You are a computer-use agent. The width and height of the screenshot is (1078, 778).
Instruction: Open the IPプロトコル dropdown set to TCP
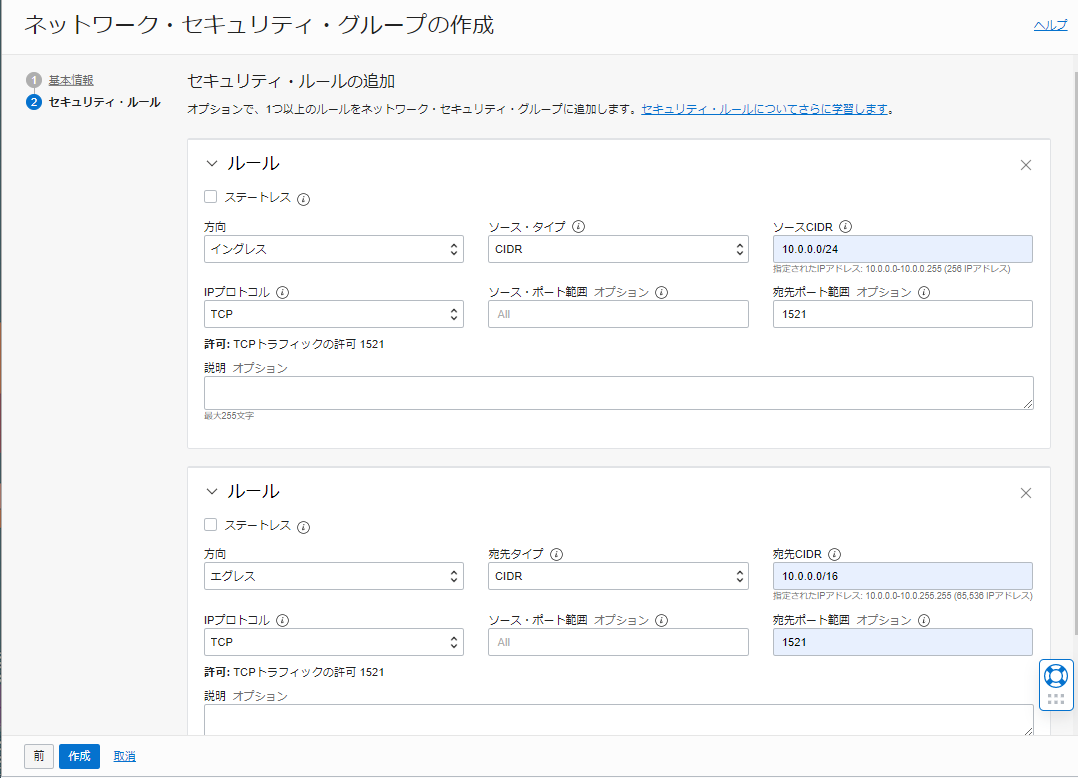coord(334,313)
